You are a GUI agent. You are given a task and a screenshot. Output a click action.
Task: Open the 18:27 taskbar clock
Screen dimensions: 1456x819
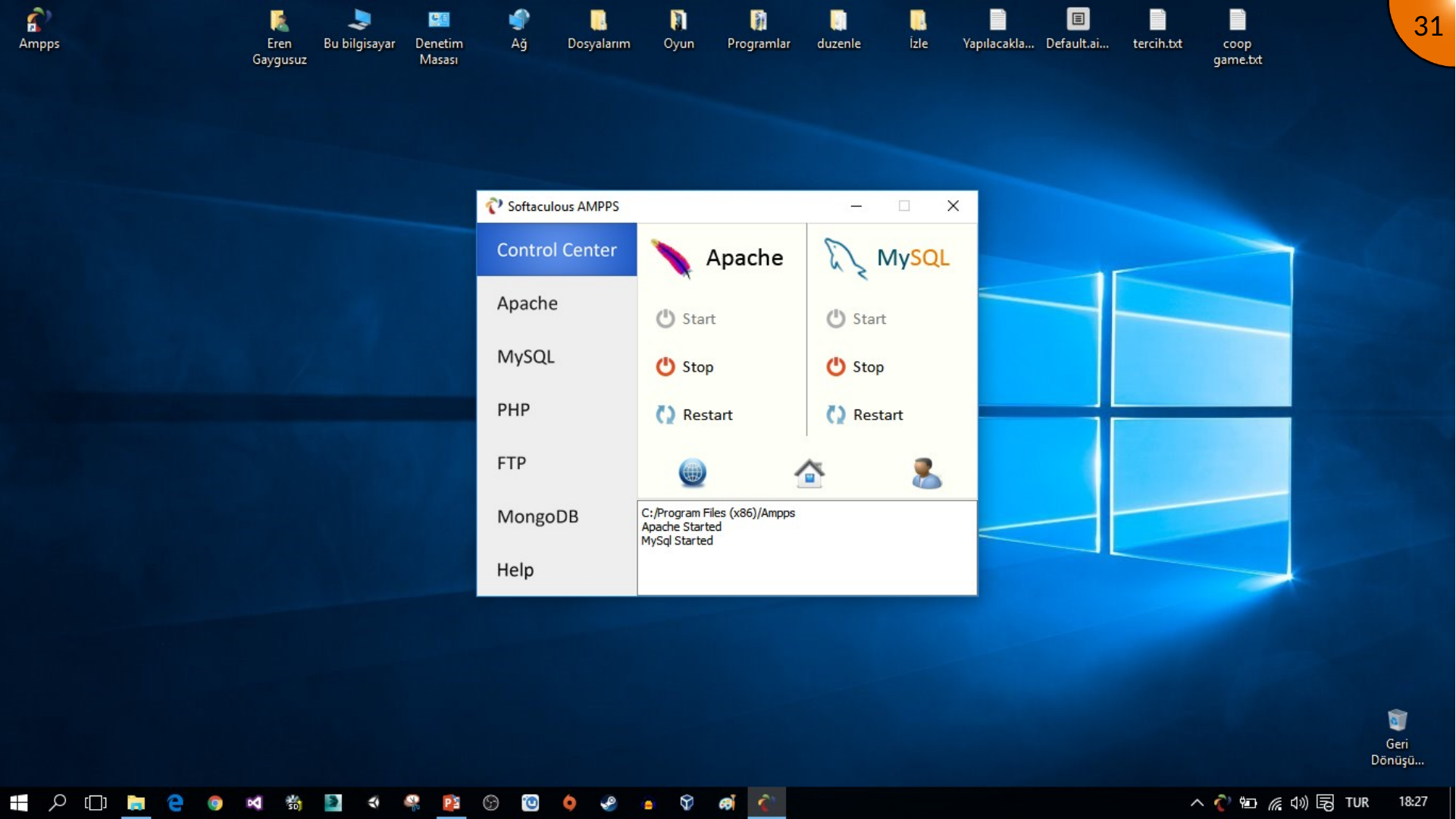pos(1413,802)
